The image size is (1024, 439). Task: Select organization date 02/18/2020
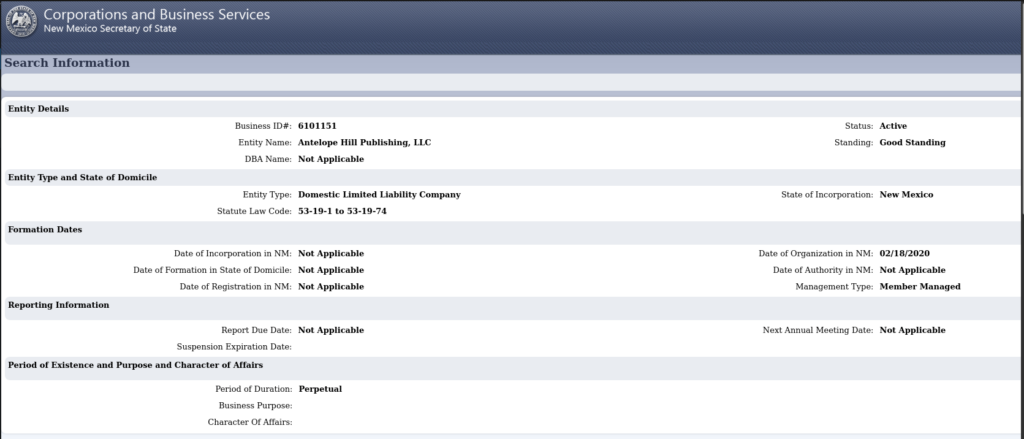(x=904, y=253)
